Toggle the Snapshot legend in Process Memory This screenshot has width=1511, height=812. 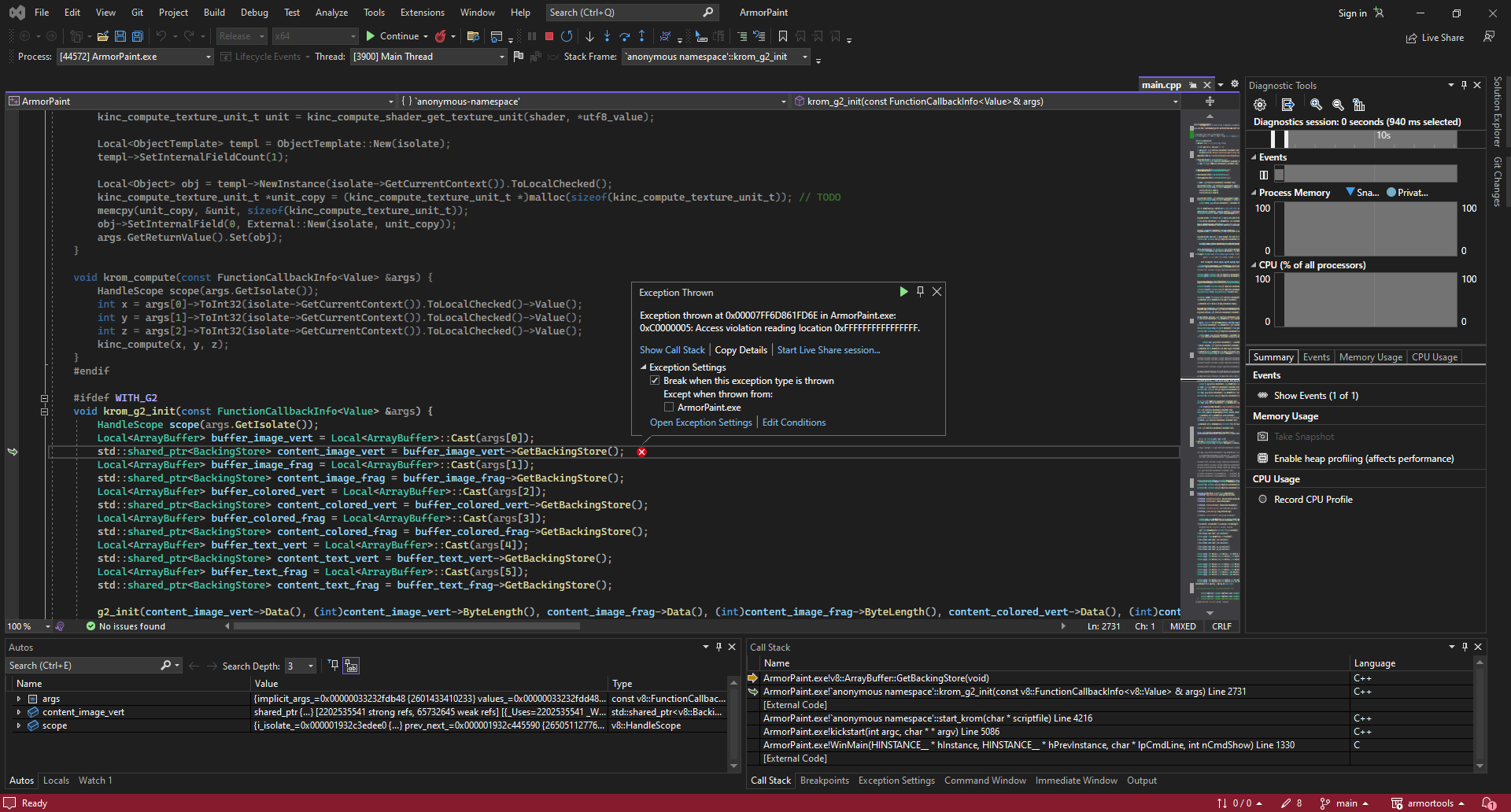[x=1362, y=192]
